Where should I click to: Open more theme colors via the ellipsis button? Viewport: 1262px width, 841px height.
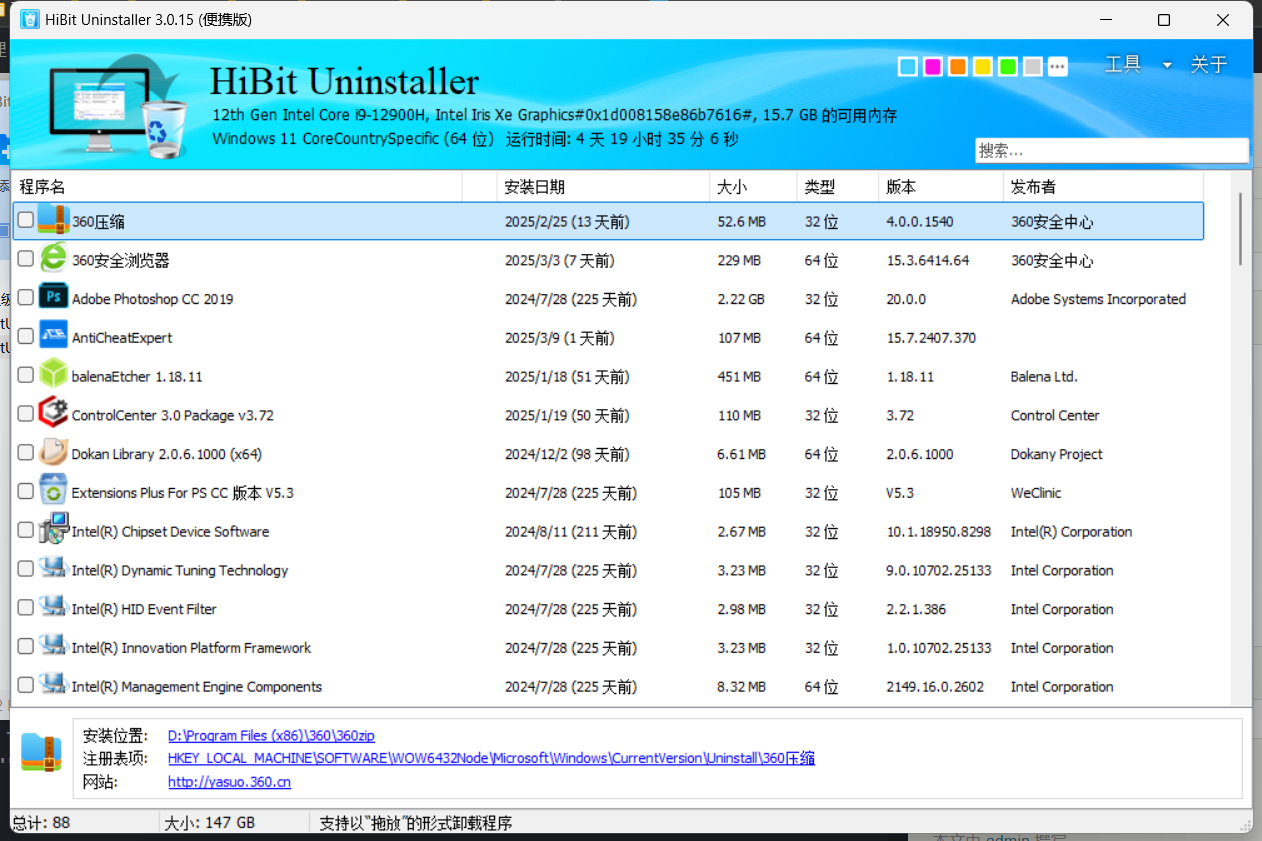(1058, 66)
